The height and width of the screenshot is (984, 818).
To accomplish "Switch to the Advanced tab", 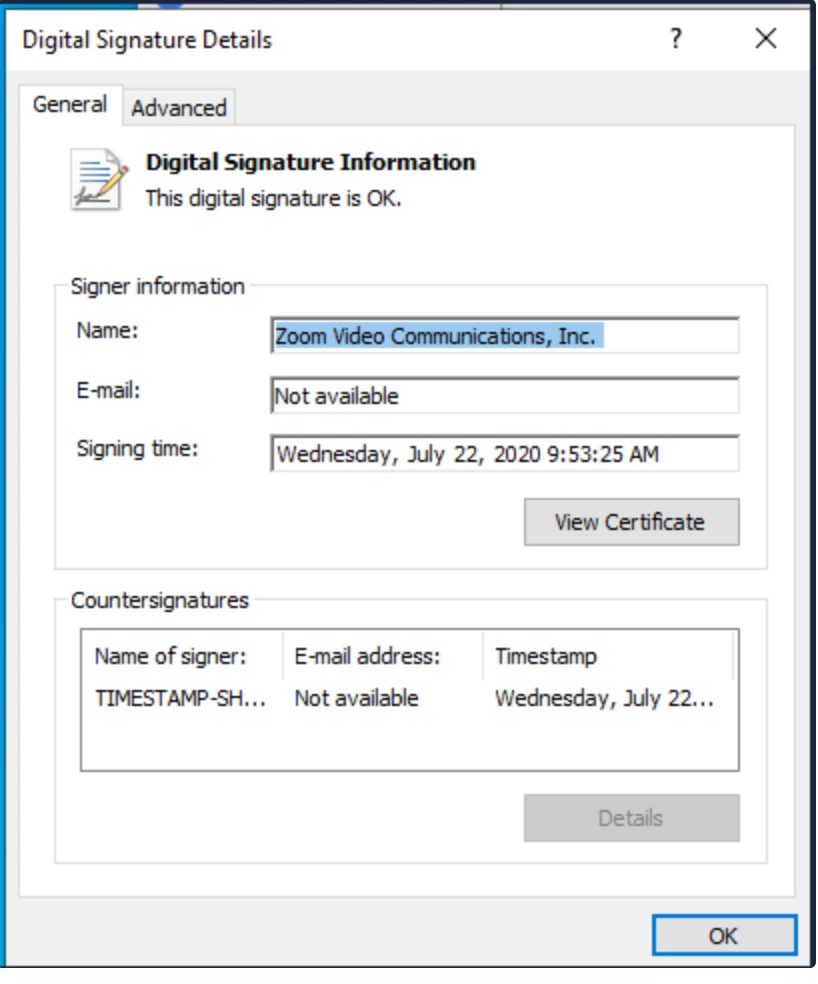I will point(179,107).
